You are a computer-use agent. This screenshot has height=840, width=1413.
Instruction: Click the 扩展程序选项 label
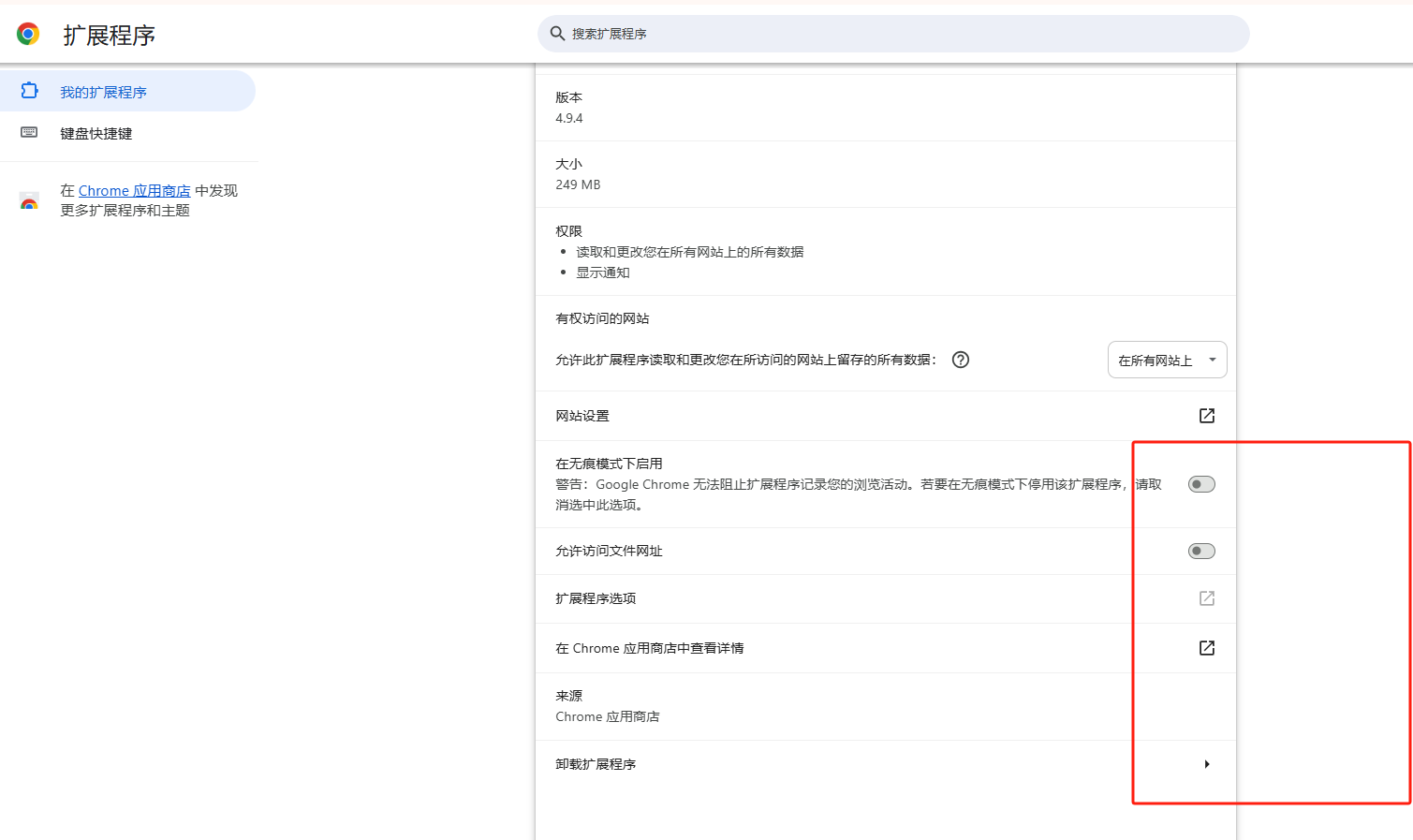coord(596,598)
